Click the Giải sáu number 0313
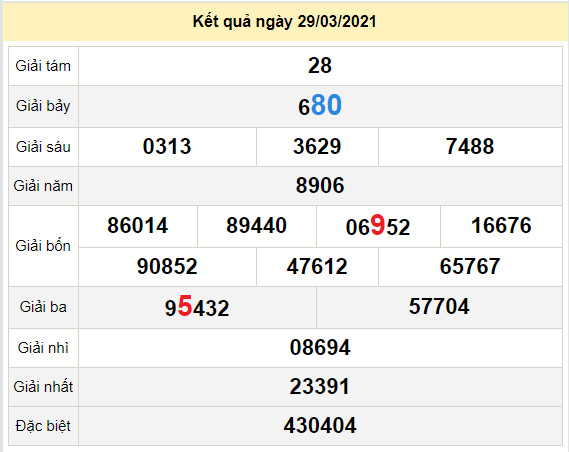Image resolution: width=569 pixels, height=452 pixels. pos(167,147)
